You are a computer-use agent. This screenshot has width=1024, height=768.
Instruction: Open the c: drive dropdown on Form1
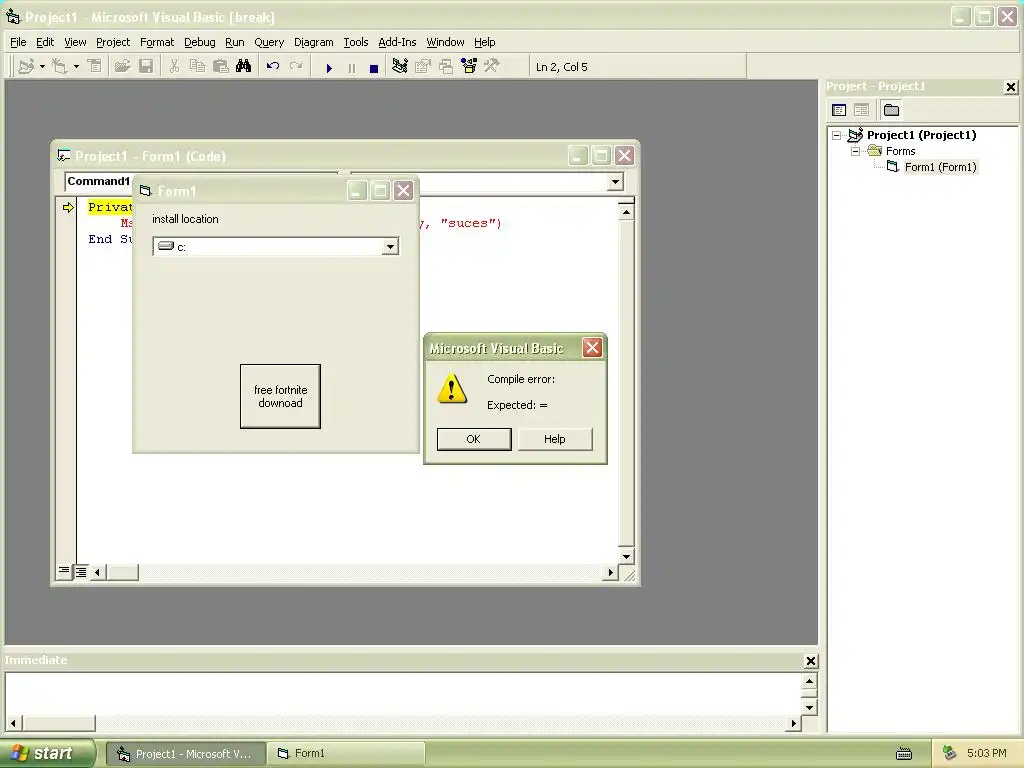390,247
